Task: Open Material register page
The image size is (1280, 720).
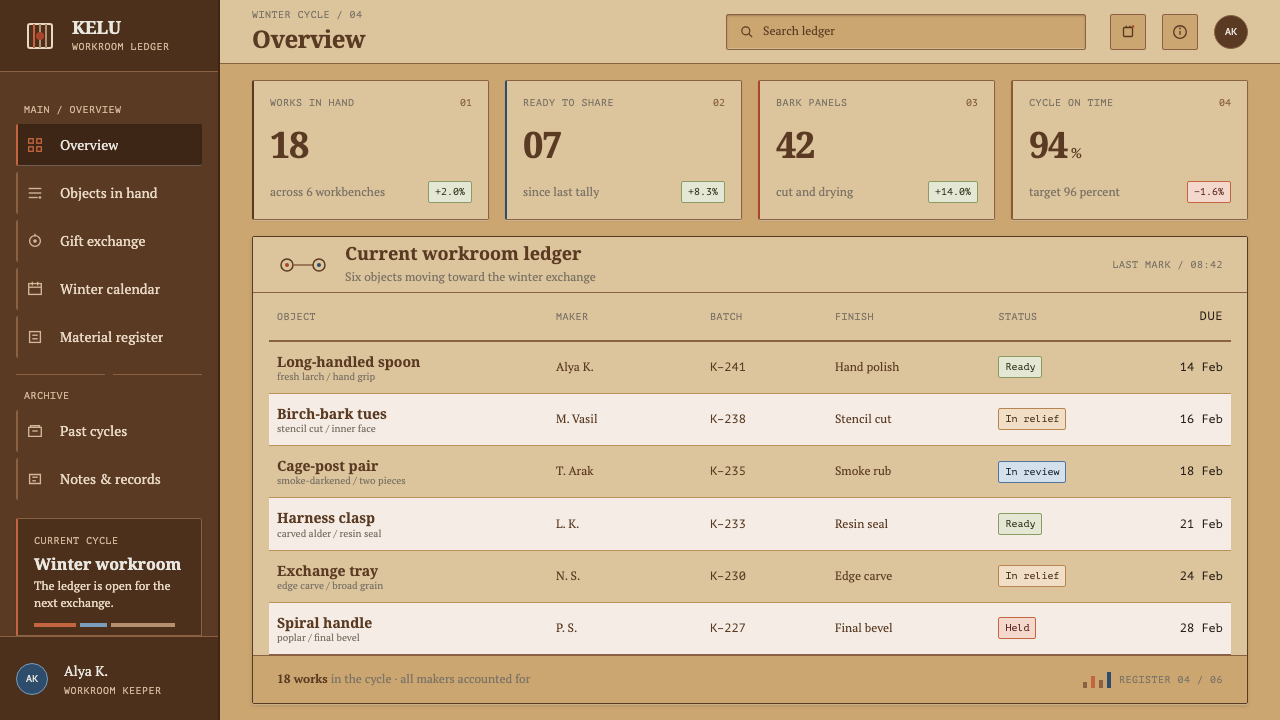Action: [109, 337]
